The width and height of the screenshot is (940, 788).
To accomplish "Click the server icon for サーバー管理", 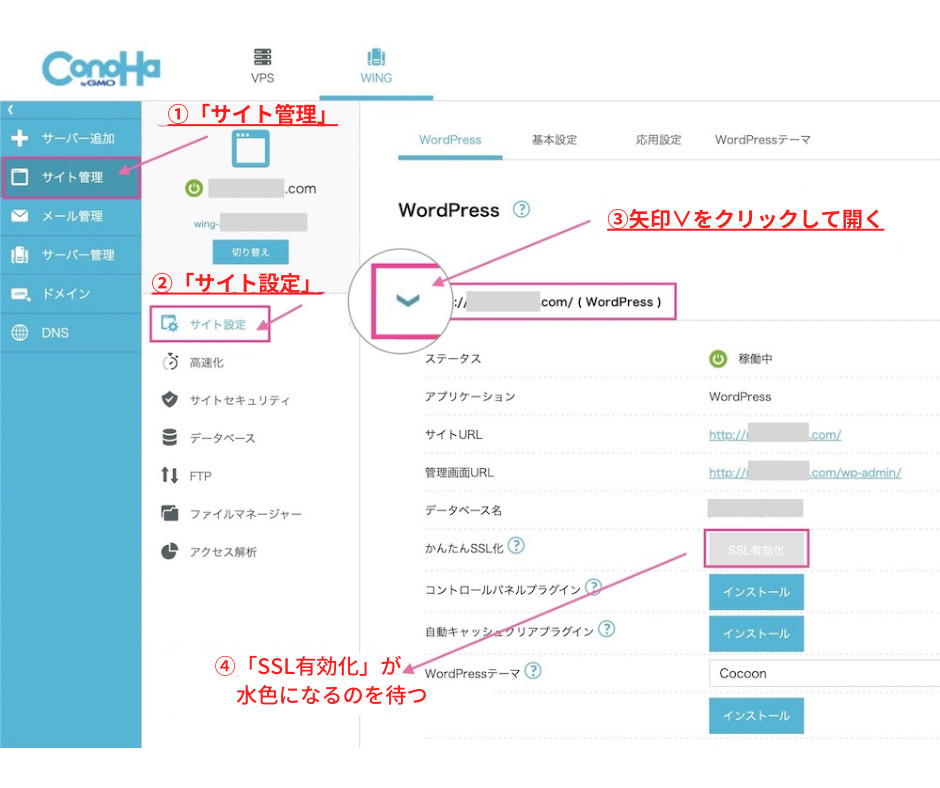I will tap(20, 255).
